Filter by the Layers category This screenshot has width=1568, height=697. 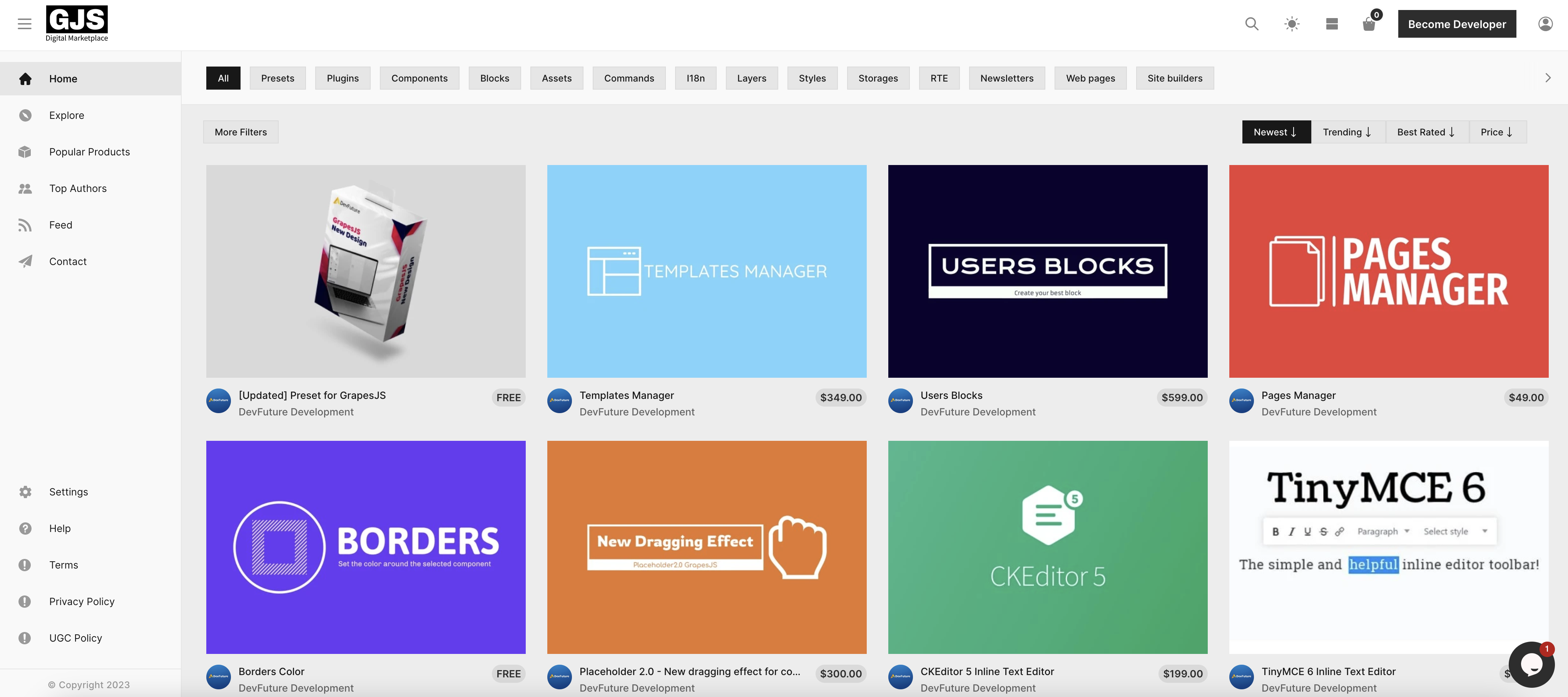coord(751,78)
